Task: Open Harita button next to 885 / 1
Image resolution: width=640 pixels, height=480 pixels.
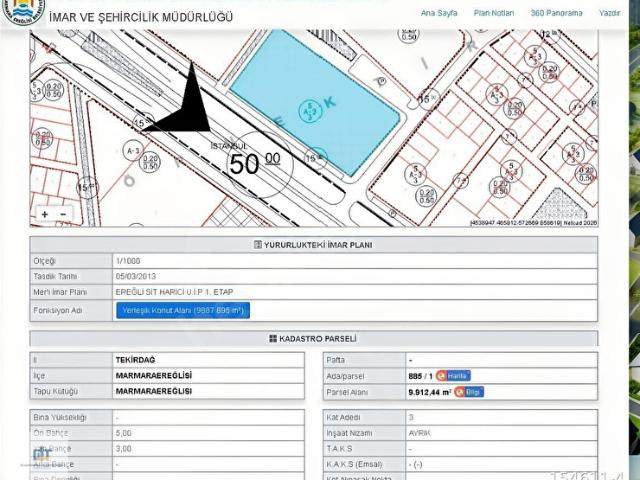Action: point(453,376)
